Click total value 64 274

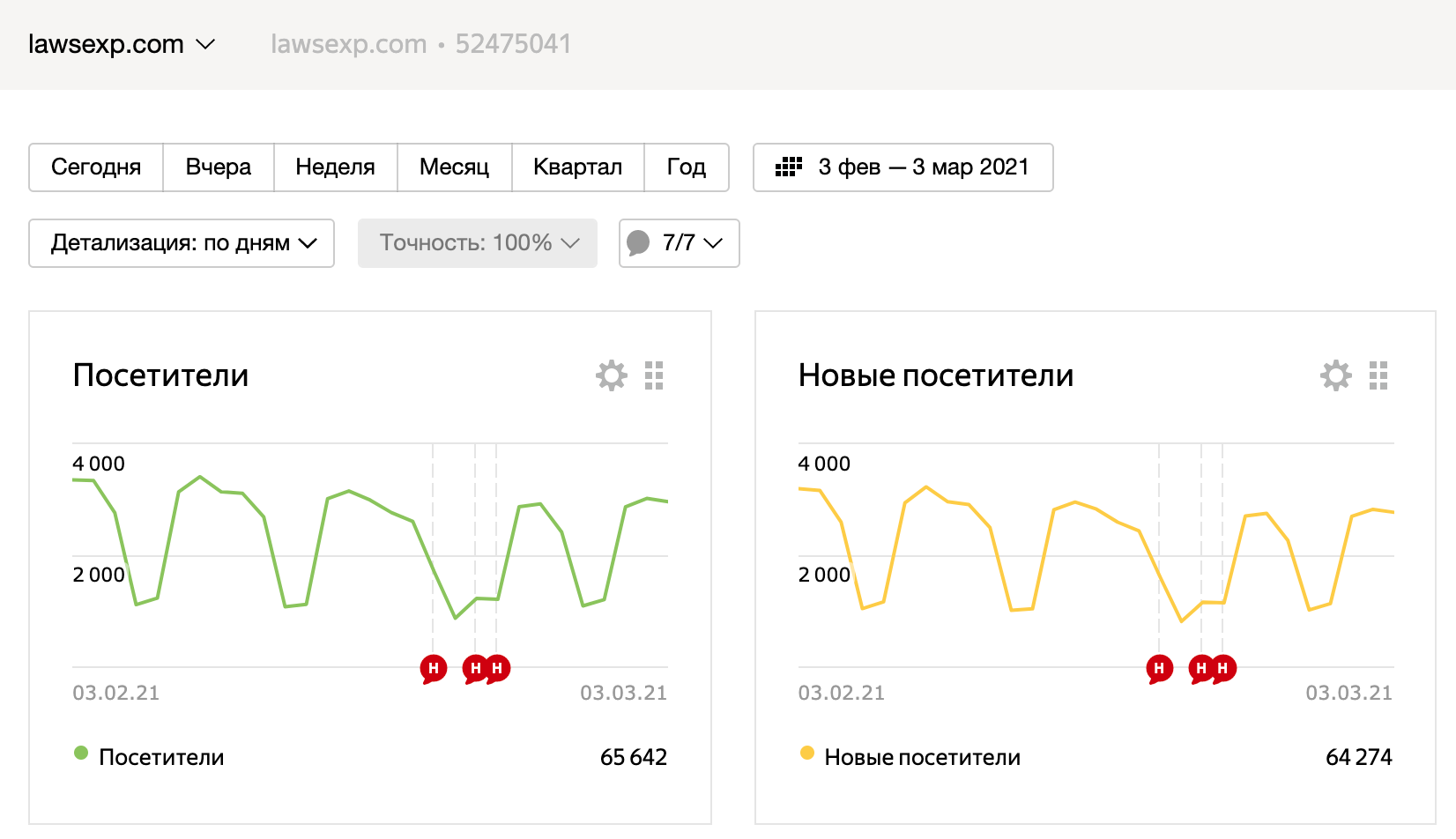point(1359,757)
